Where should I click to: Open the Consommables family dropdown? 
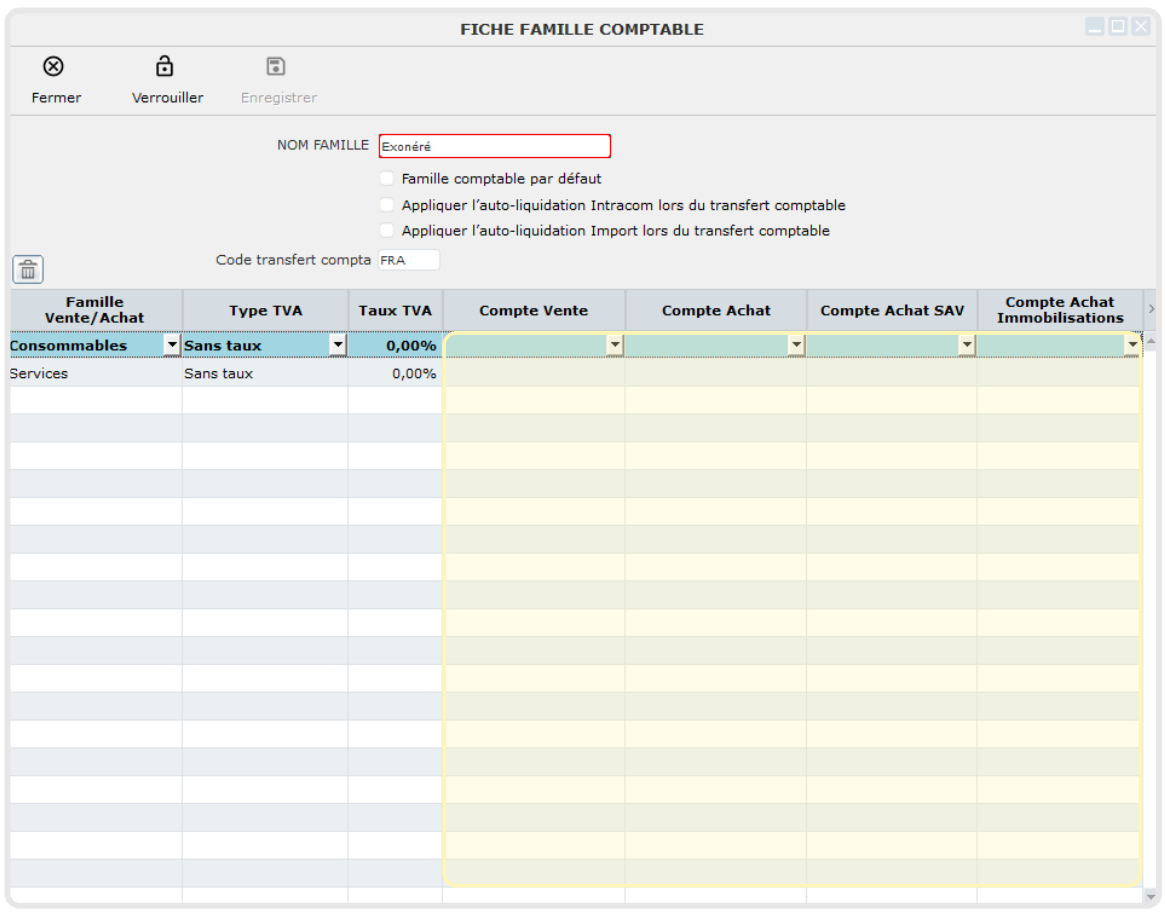coord(172,346)
